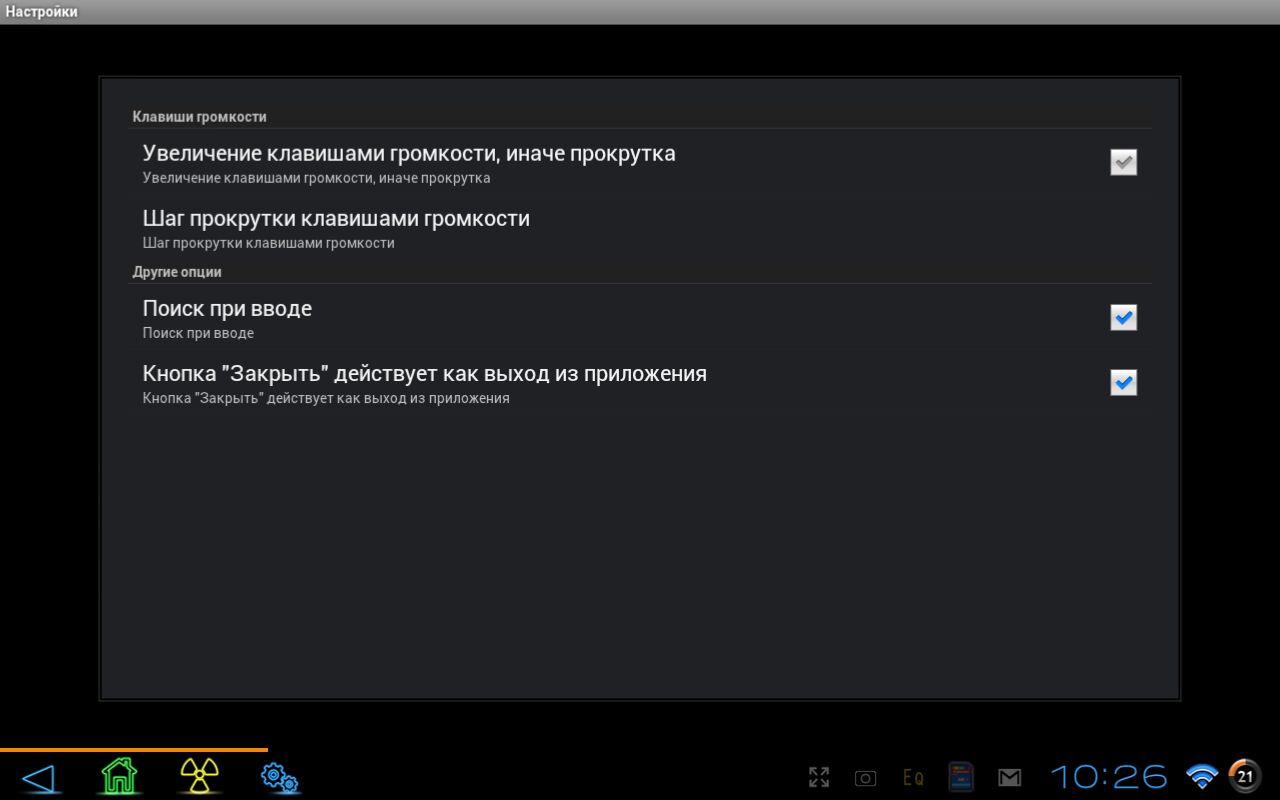This screenshot has height=800, width=1280.
Task: Open the blue gears settings icon
Action: coord(280,777)
